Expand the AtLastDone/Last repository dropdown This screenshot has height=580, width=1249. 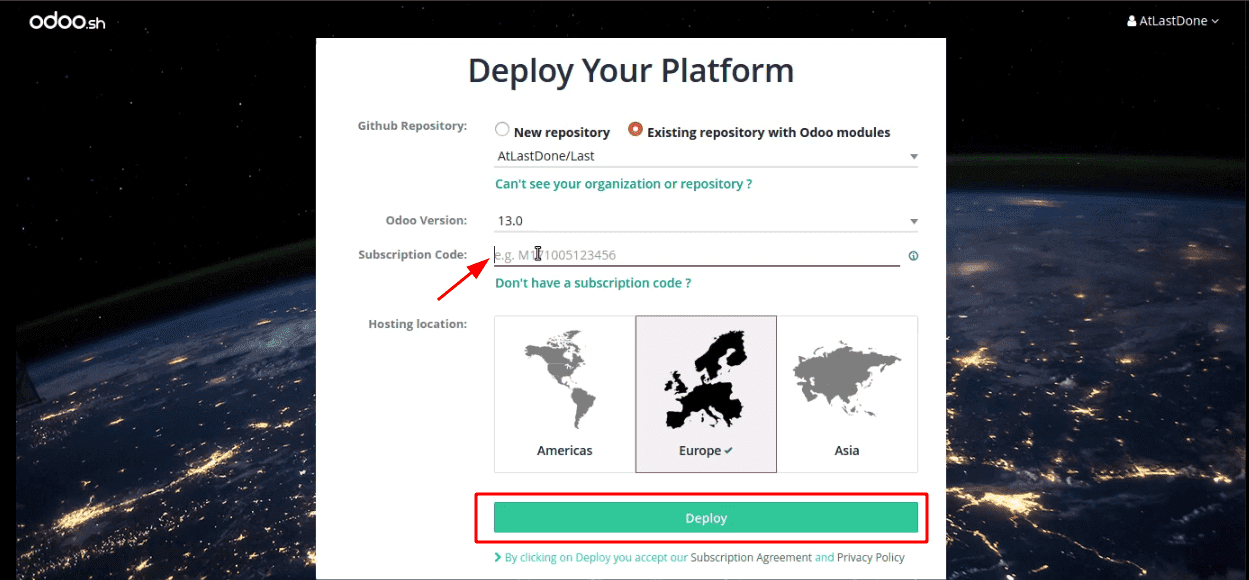tap(706, 156)
